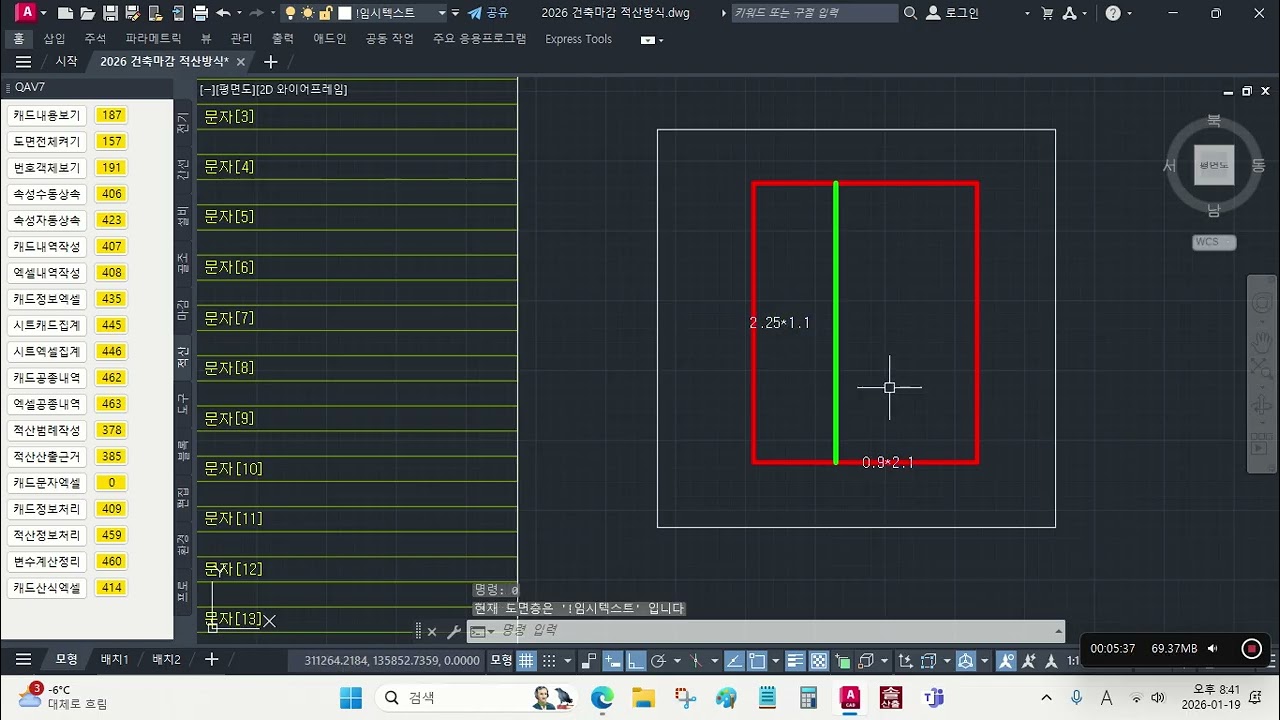Viewport: 1280px width, 720px height.
Task: Toggle polar tracking status bar icon
Action: (658, 661)
